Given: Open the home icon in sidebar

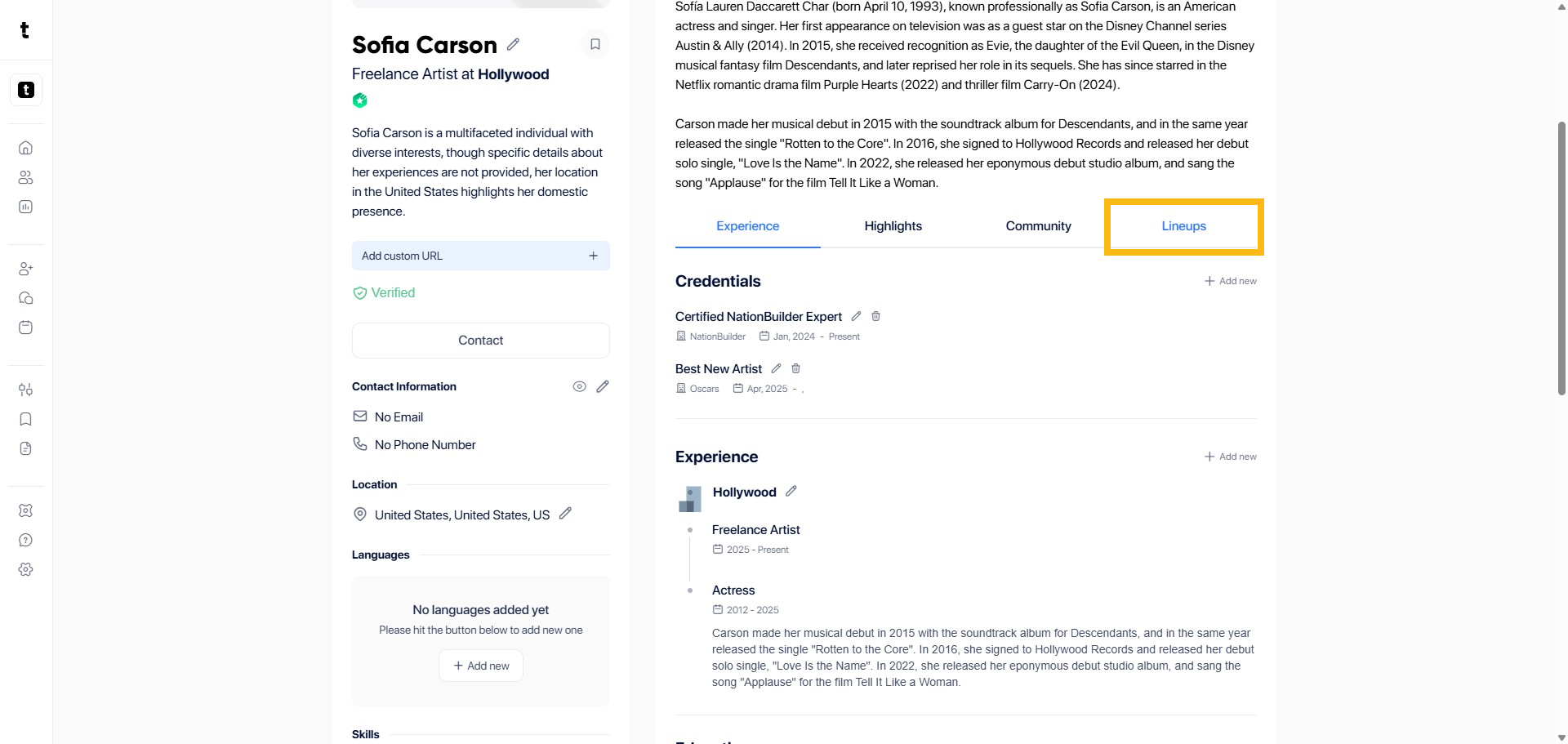Looking at the screenshot, I should [26, 148].
